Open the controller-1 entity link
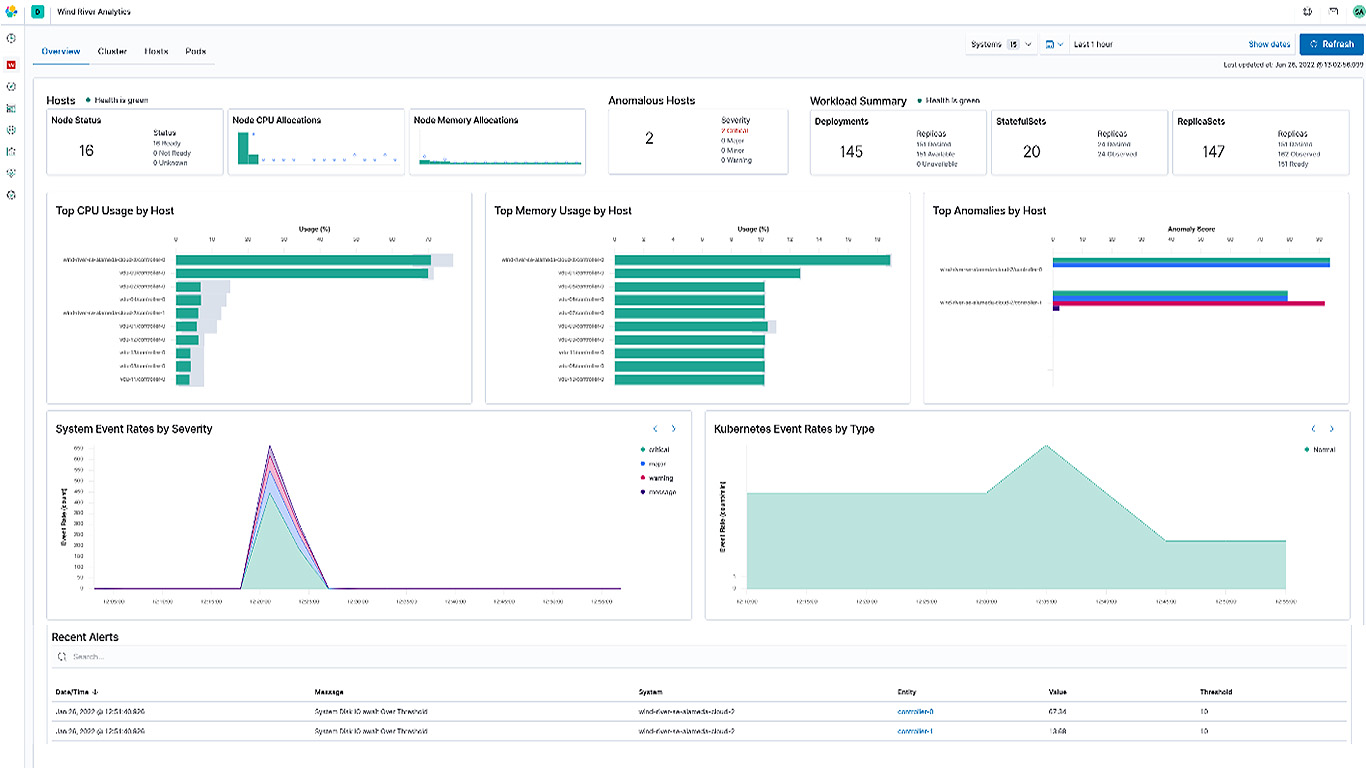Image resolution: width=1366 pixels, height=768 pixels. coord(915,731)
